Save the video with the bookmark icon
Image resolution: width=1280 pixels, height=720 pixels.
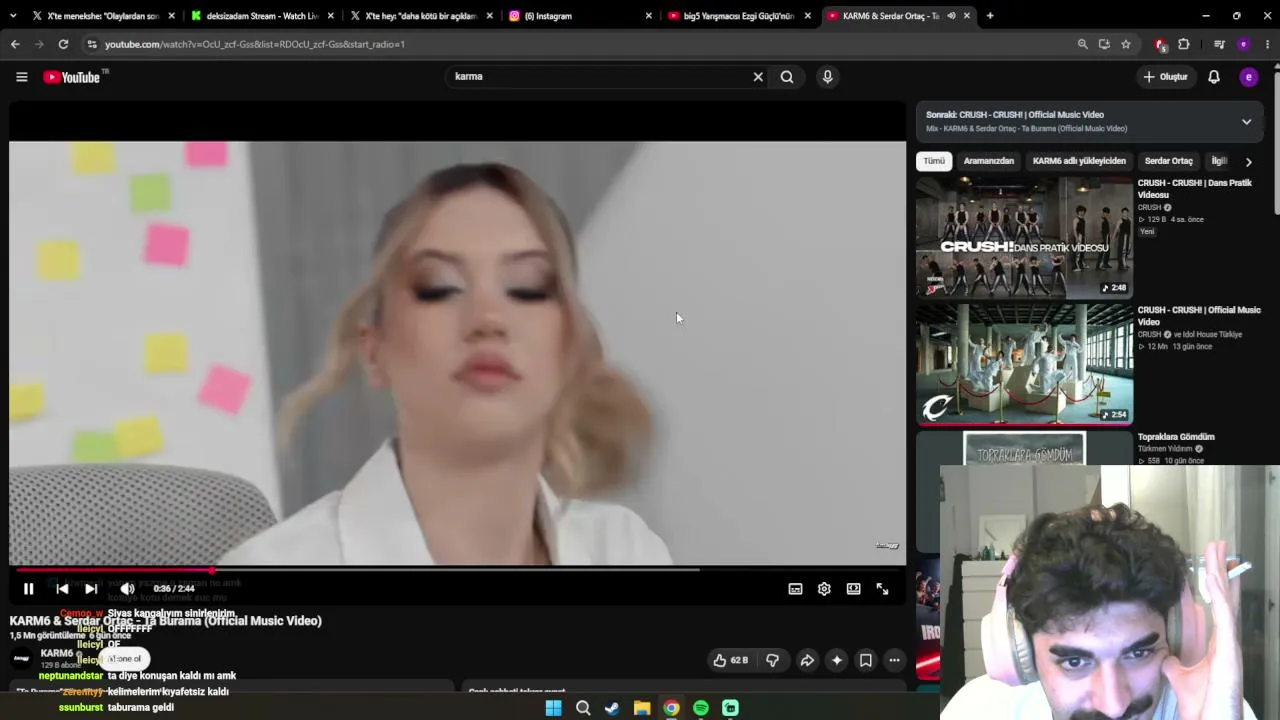866,660
